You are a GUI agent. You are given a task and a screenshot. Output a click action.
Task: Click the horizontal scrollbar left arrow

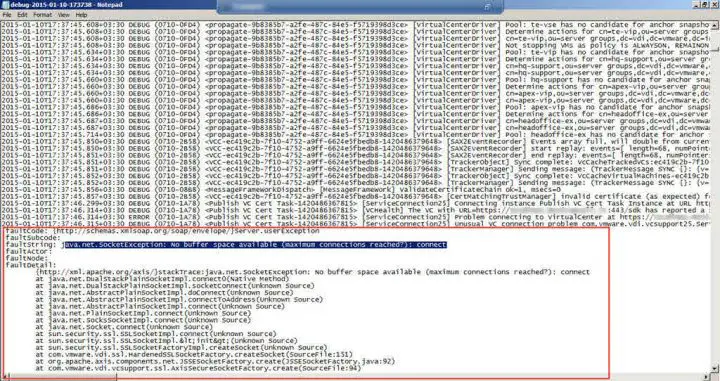coord(4,377)
